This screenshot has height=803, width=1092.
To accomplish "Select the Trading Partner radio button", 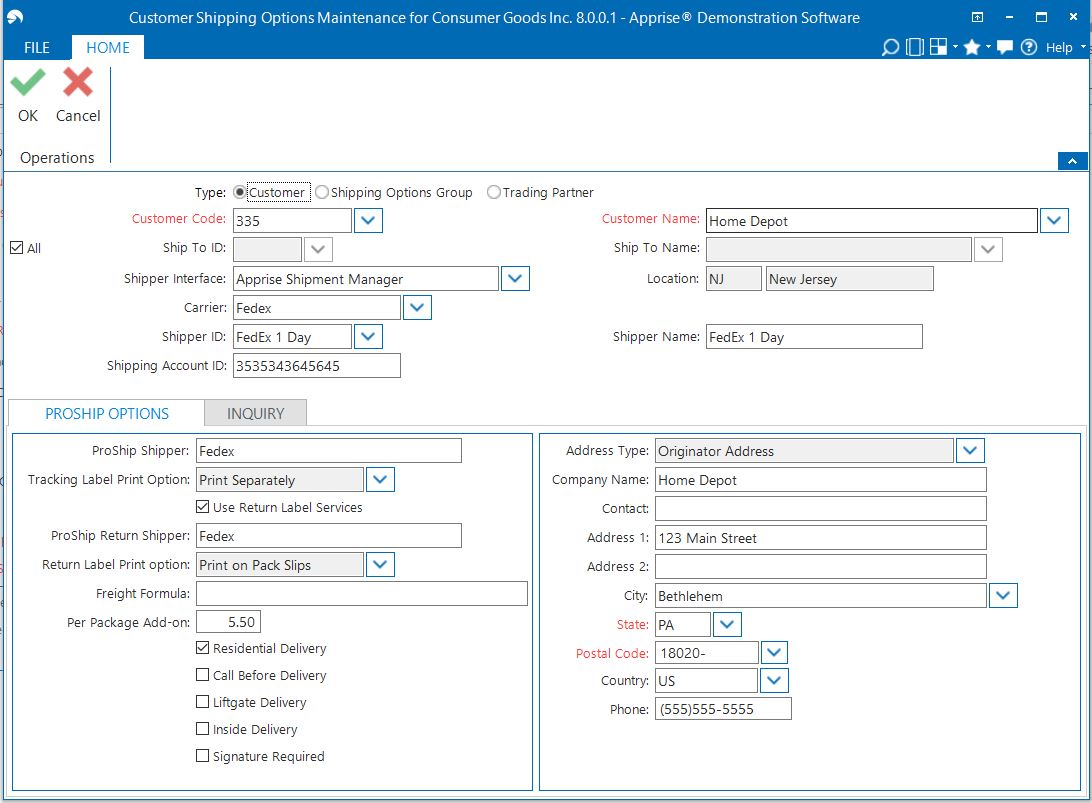I will 494,192.
